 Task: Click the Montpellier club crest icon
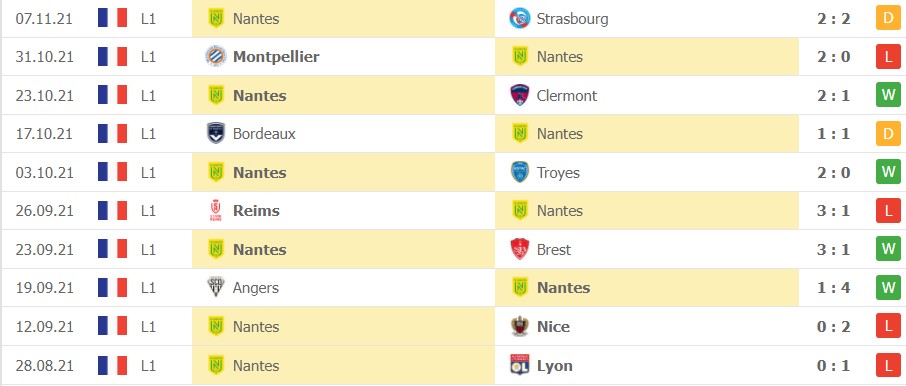click(216, 57)
